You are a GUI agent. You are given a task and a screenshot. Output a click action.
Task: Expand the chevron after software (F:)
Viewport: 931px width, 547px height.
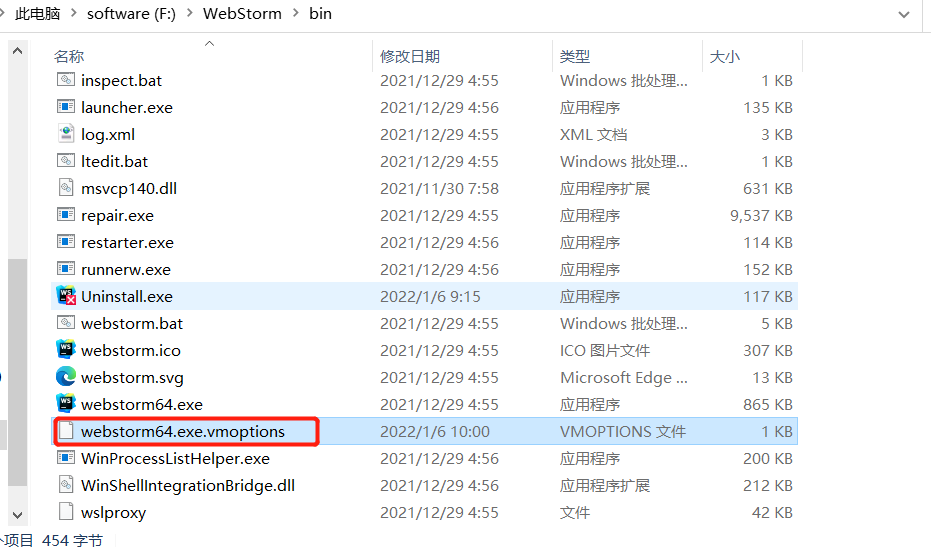tap(189, 13)
